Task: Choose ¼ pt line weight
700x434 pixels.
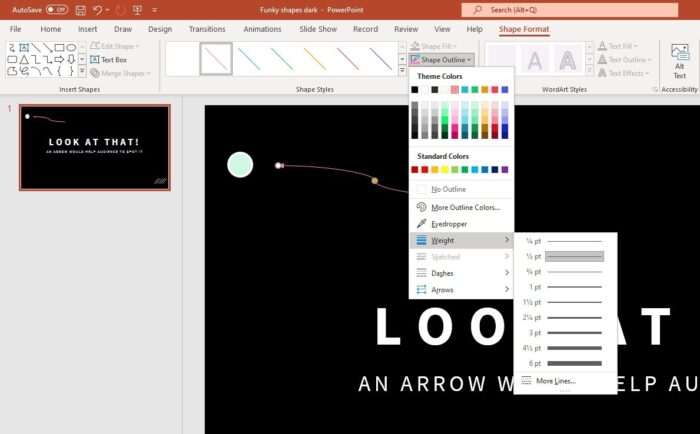Action: click(x=565, y=241)
